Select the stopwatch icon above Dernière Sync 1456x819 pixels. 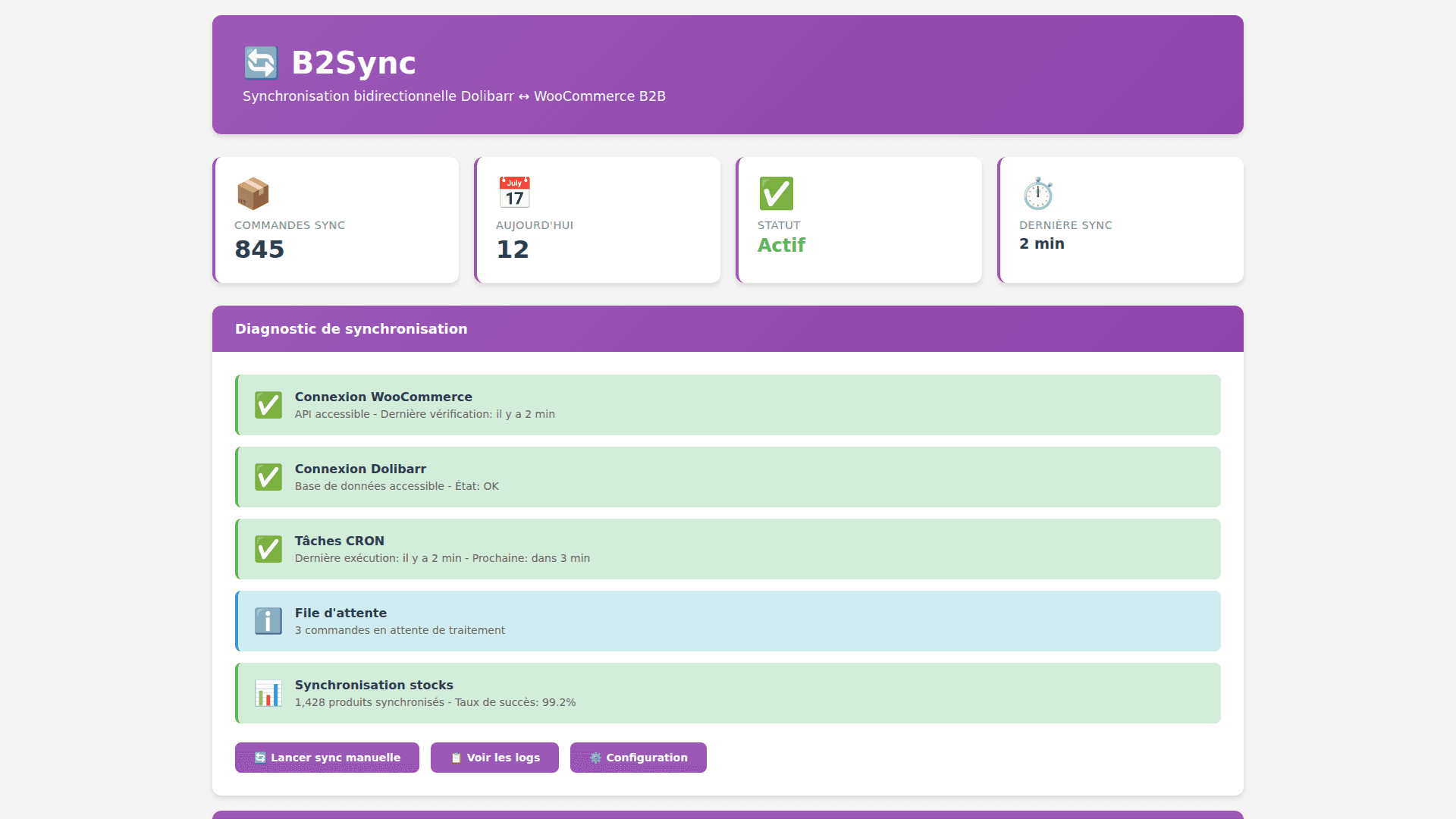pos(1037,194)
